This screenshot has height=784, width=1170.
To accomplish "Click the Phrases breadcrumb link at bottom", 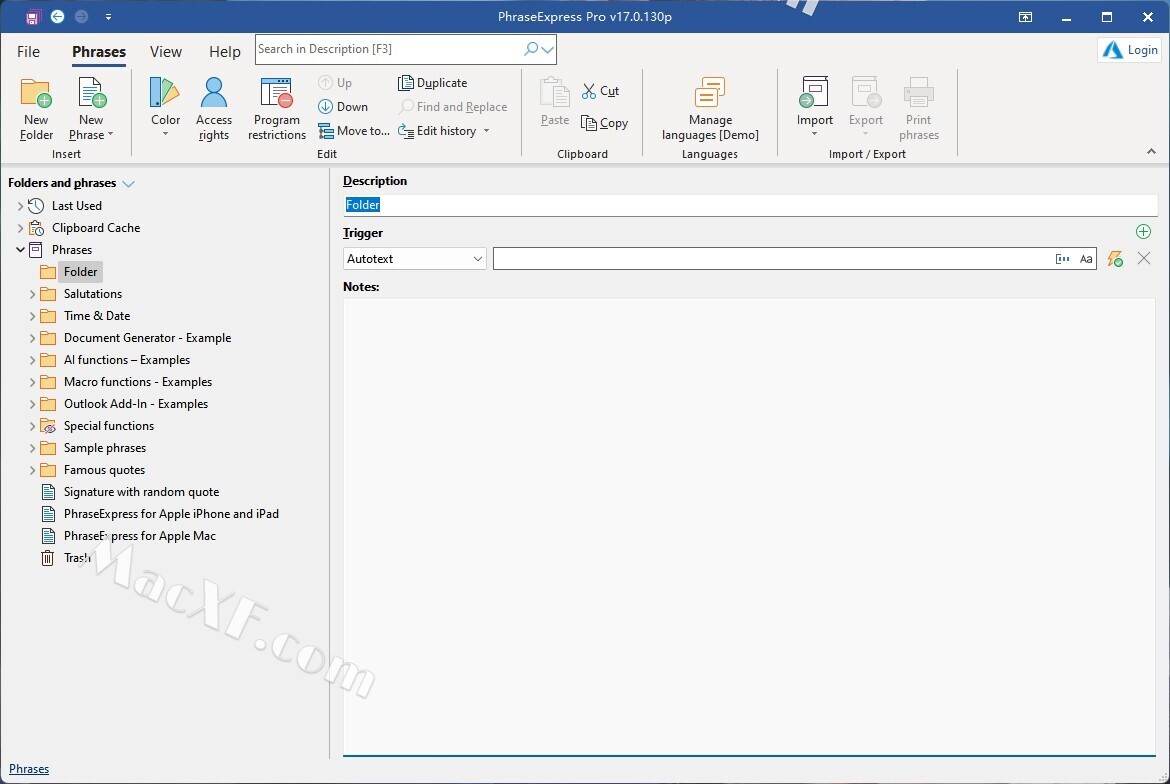I will coord(29,768).
